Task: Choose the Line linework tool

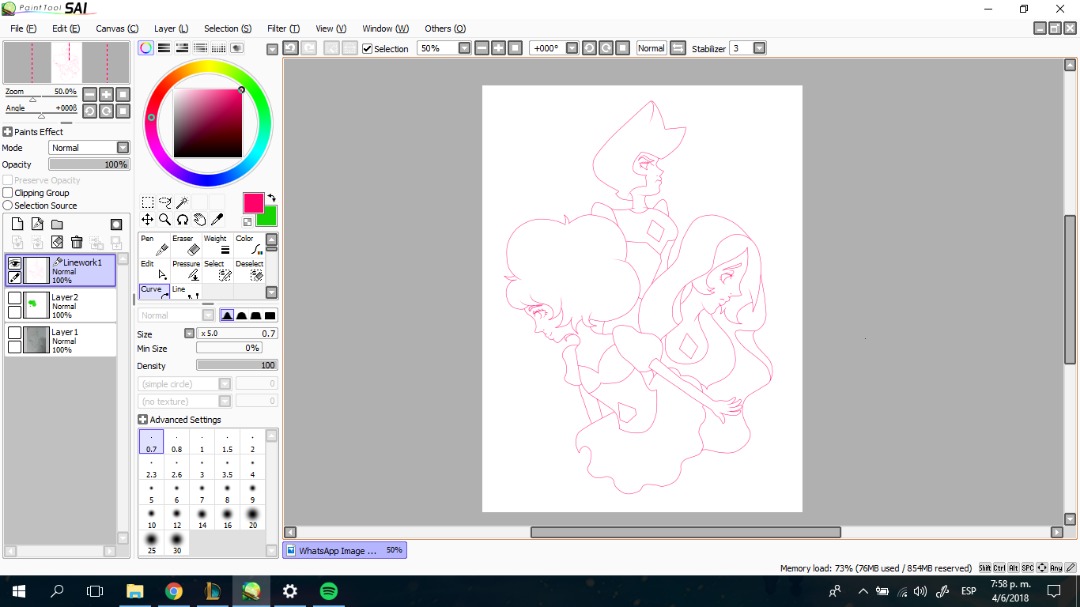Action: pos(186,291)
